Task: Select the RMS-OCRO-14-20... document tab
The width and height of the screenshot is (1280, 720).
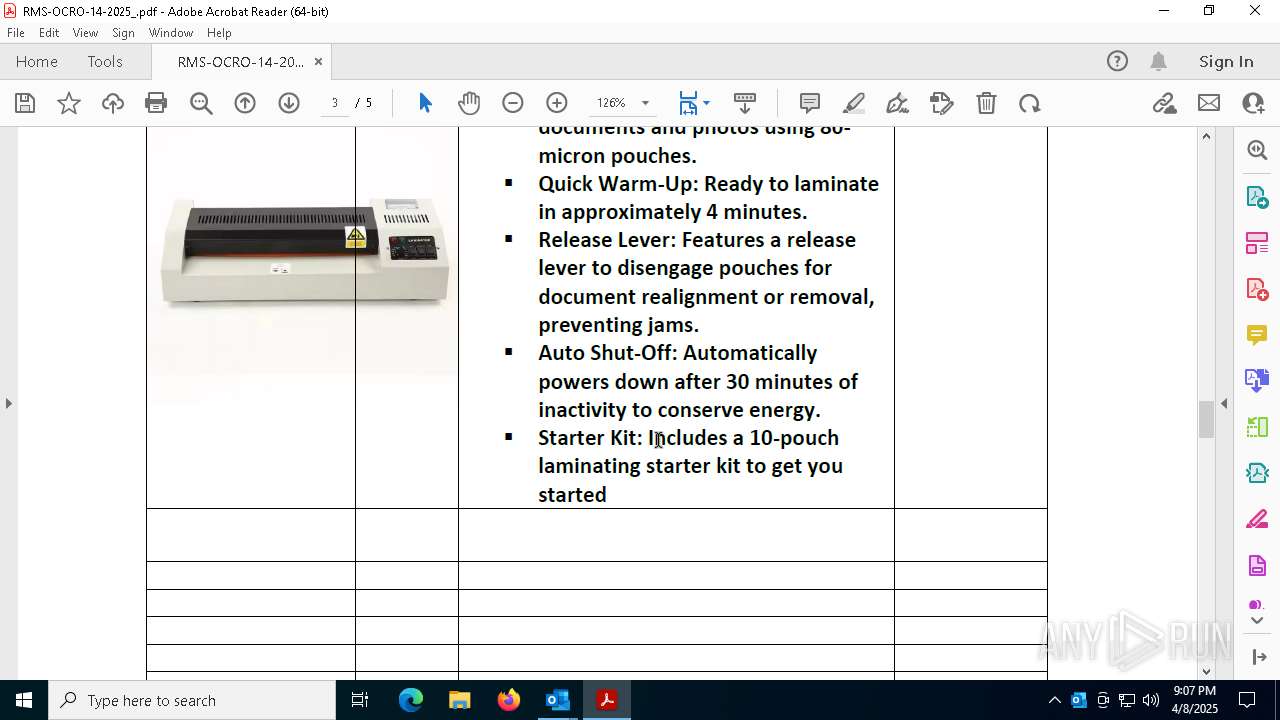Action: (240, 62)
